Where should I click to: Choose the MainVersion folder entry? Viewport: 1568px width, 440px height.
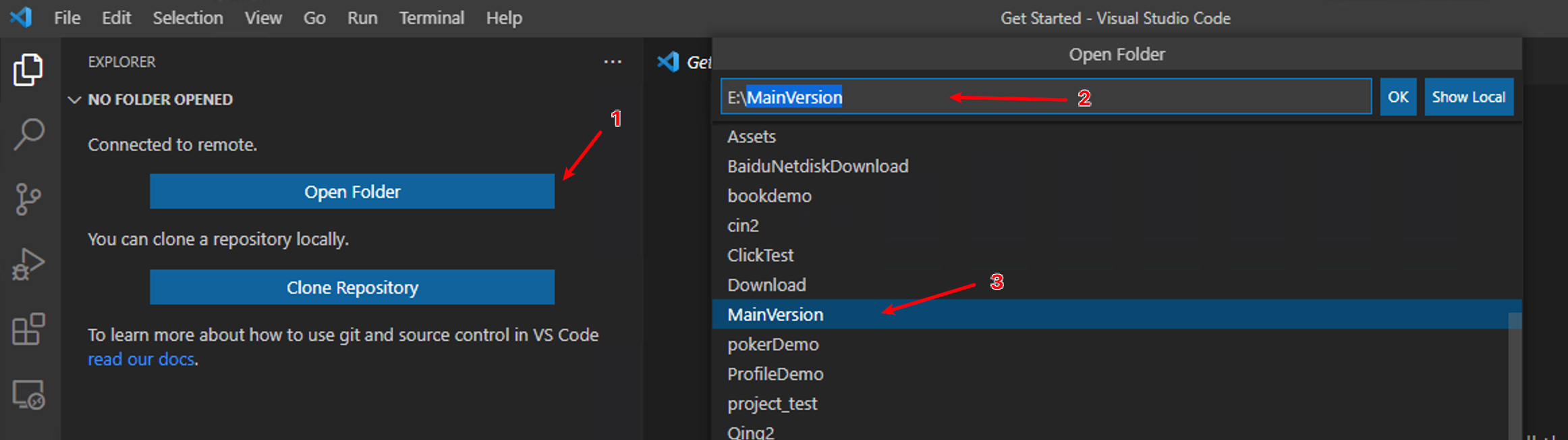[1117, 314]
